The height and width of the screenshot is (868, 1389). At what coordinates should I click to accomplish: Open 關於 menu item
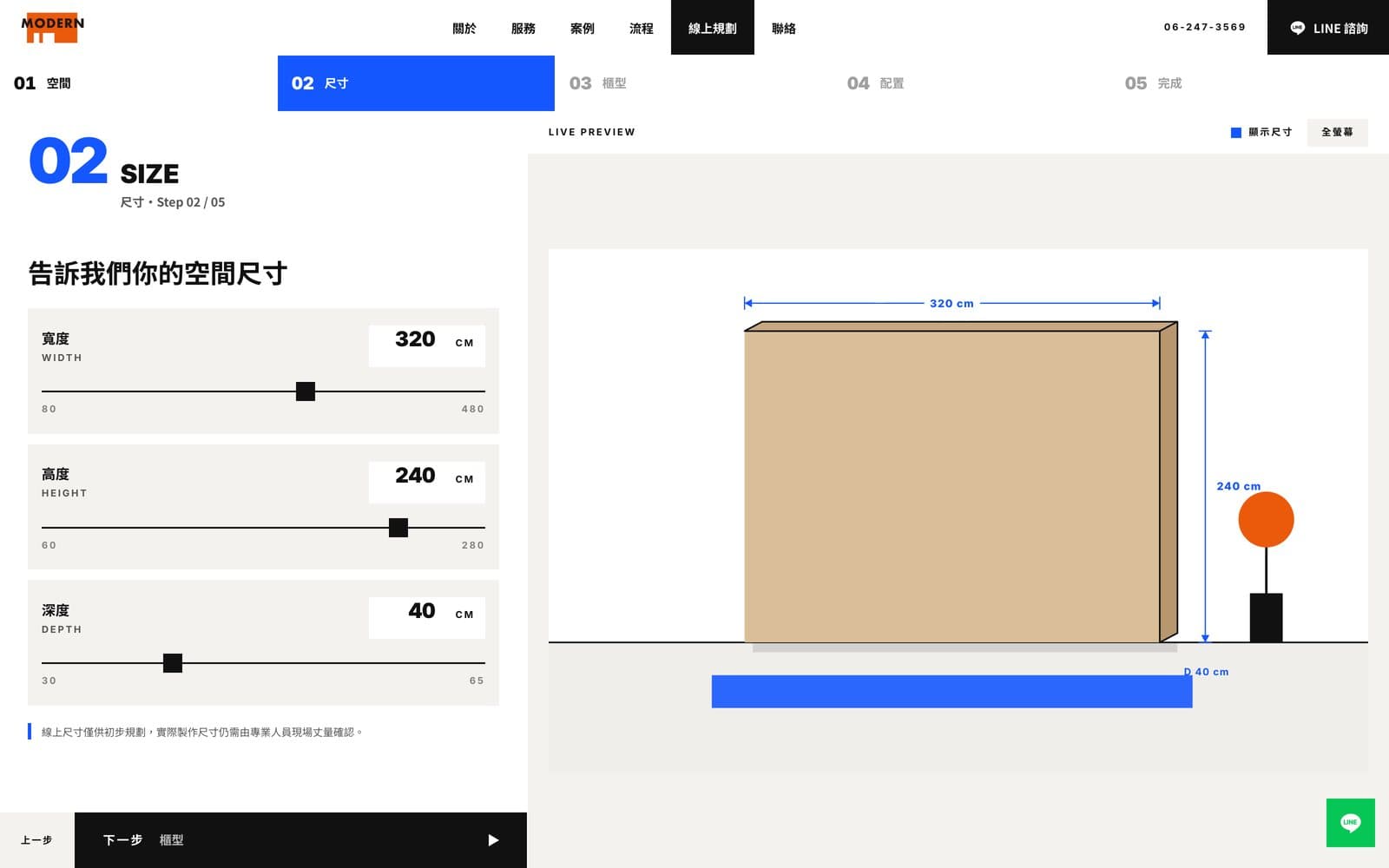(464, 29)
